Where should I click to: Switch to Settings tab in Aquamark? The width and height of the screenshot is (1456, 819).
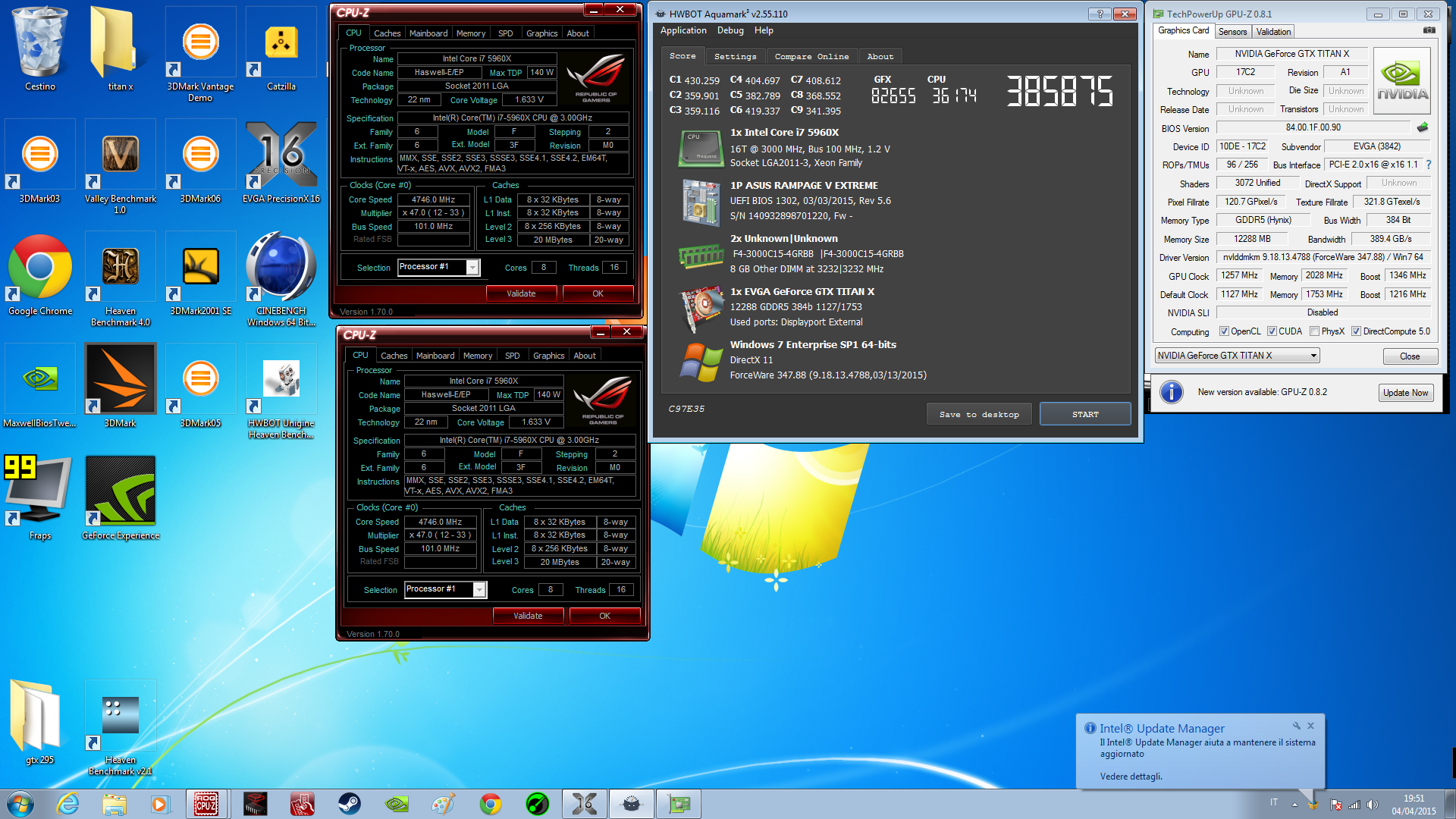(x=735, y=57)
